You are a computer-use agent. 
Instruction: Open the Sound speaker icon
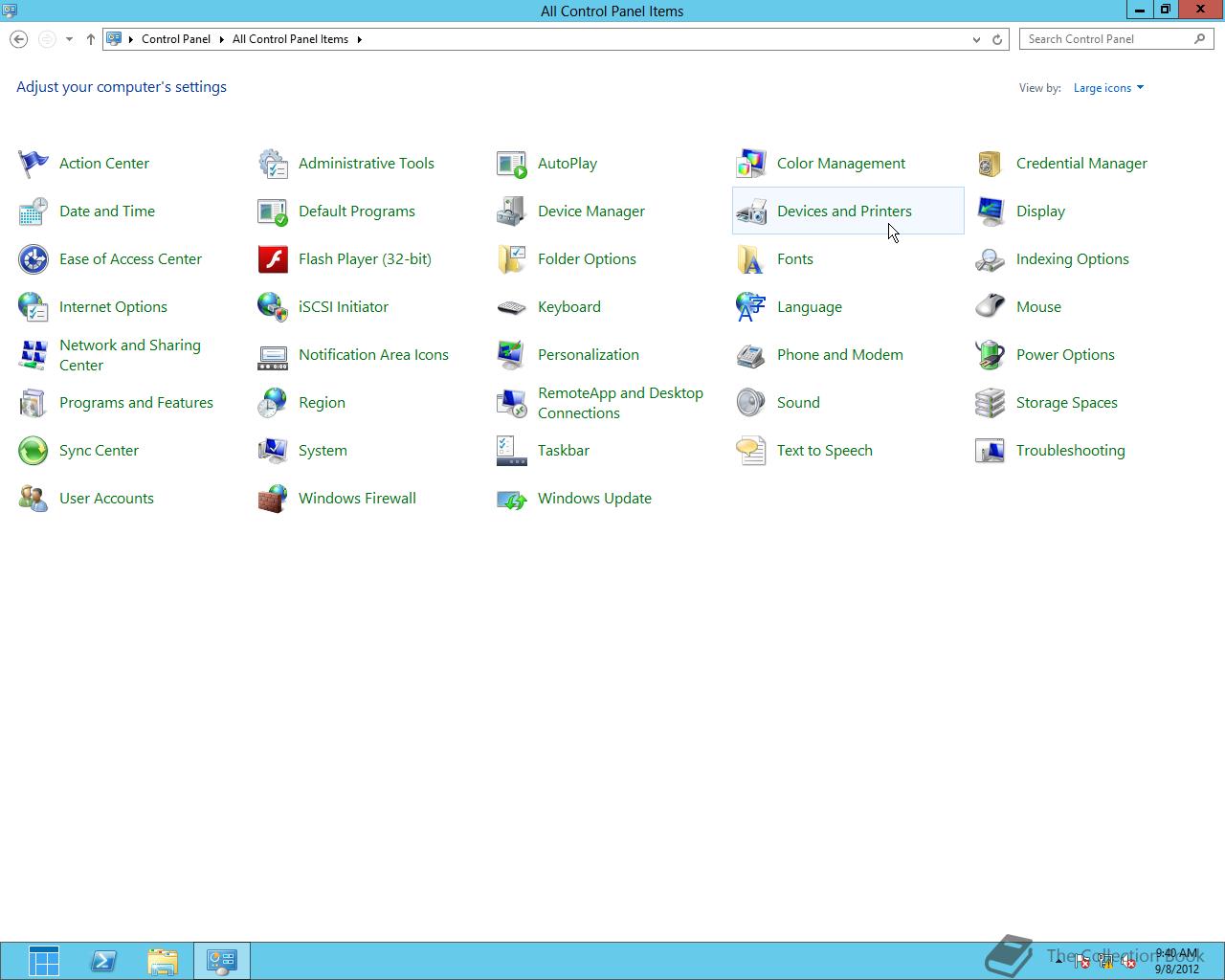click(x=751, y=403)
